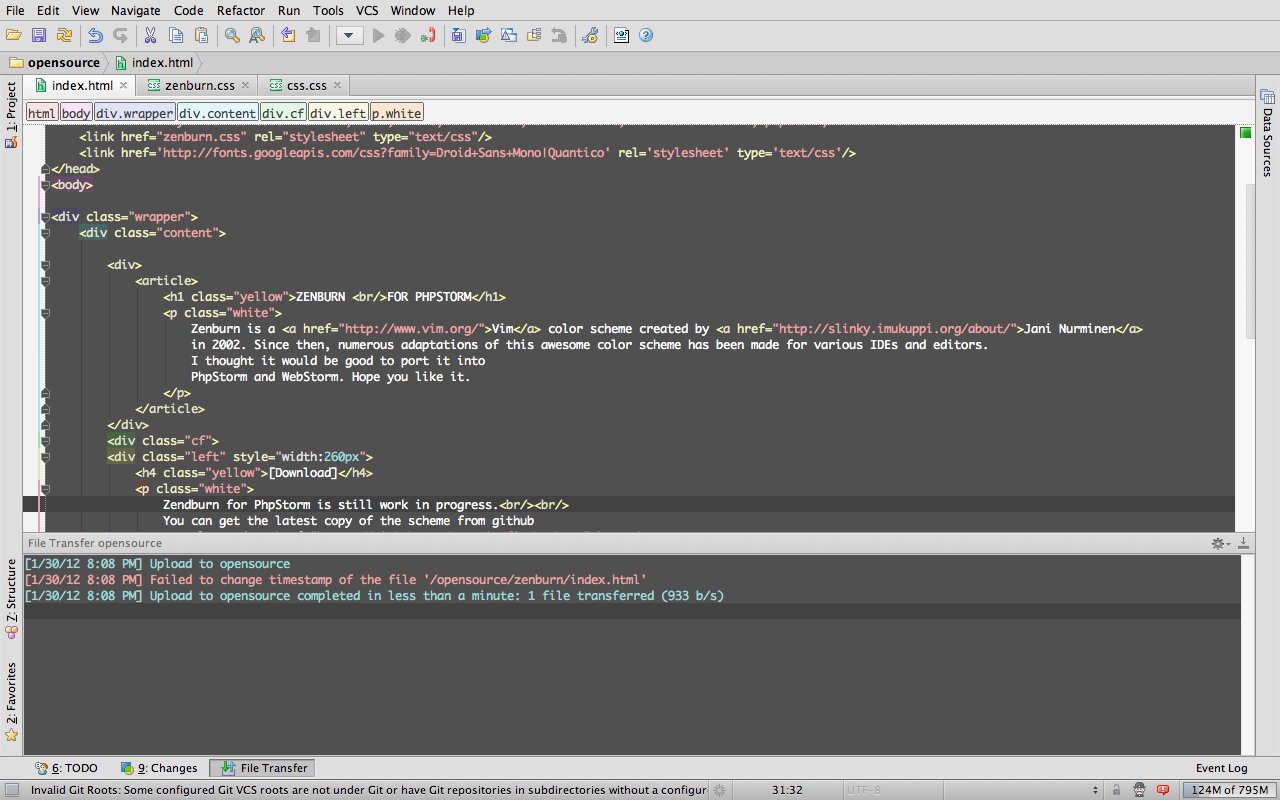
Task: Open the File Transfer panel gear icon
Action: click(1218, 543)
